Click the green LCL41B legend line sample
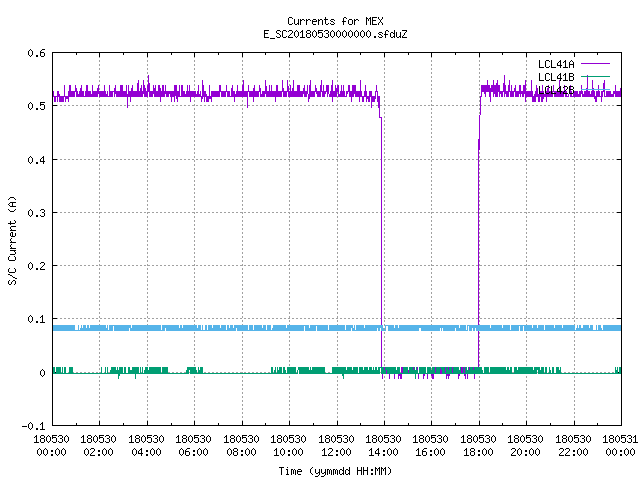Image resolution: width=640 pixels, height=480 pixels. point(595,76)
